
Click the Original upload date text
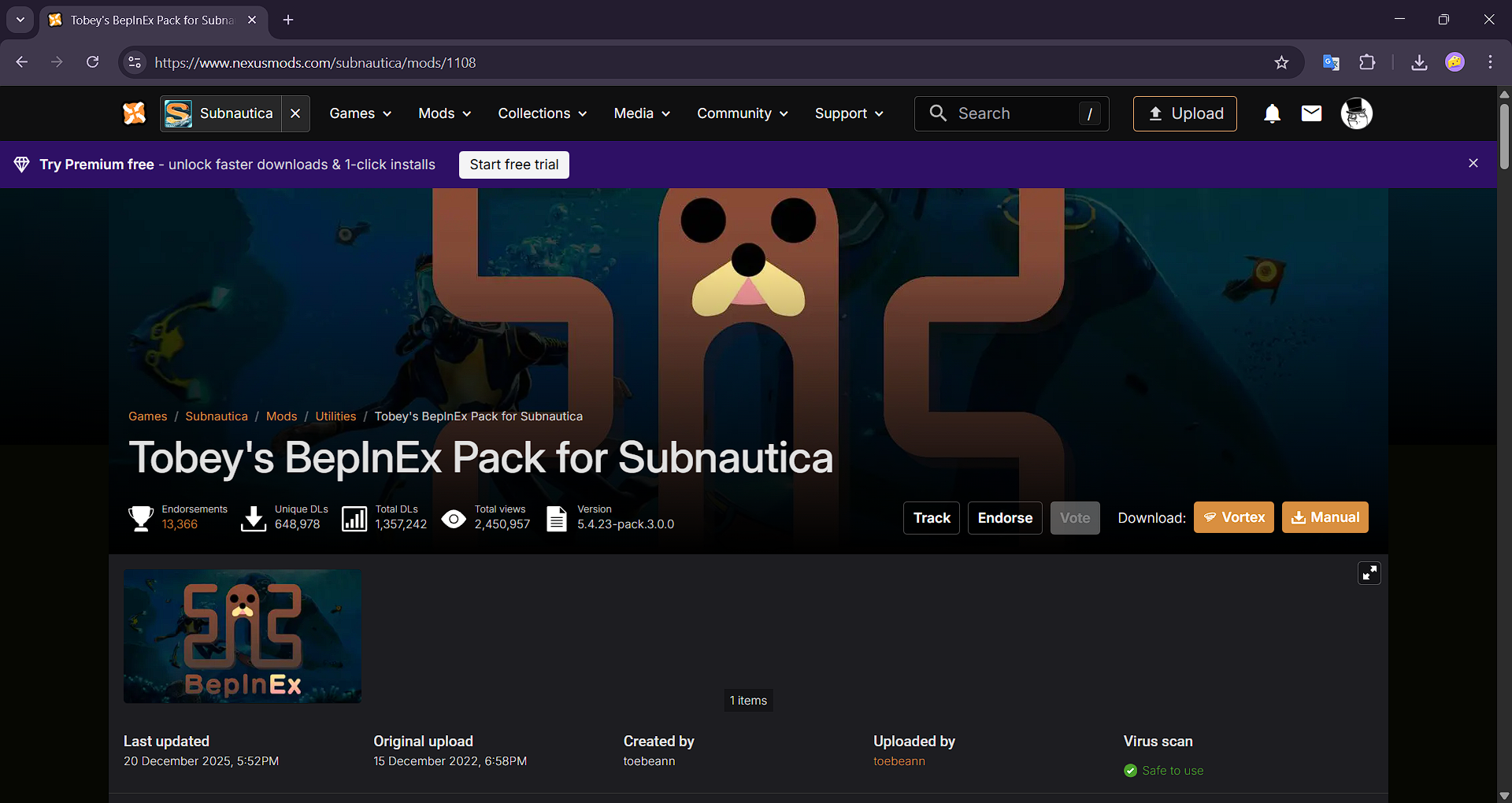[x=450, y=761]
